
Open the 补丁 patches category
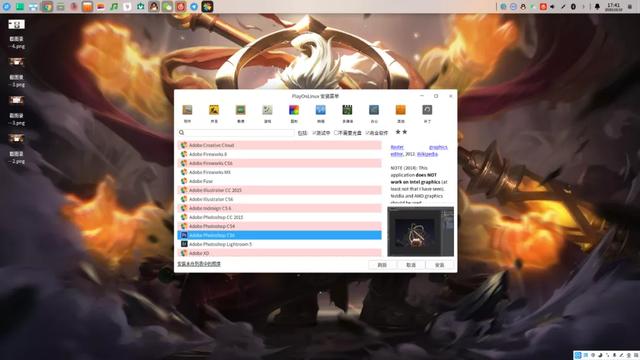427,113
